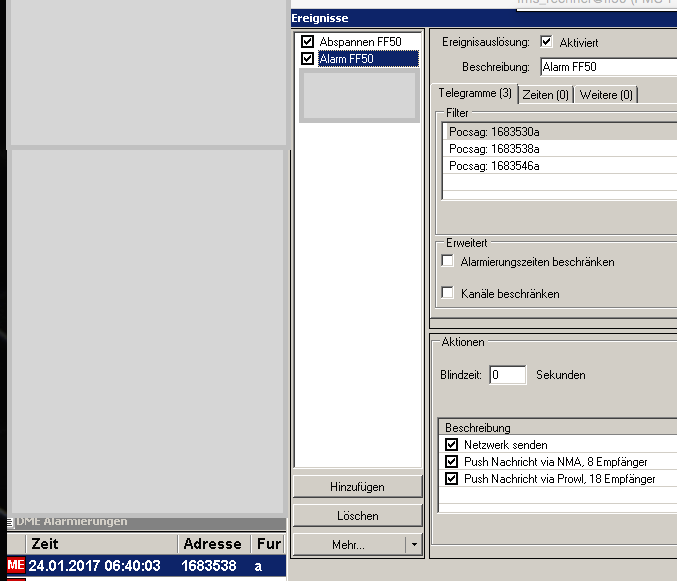Open the Zeiten (0) tab
The height and width of the screenshot is (581, 677).
545,95
